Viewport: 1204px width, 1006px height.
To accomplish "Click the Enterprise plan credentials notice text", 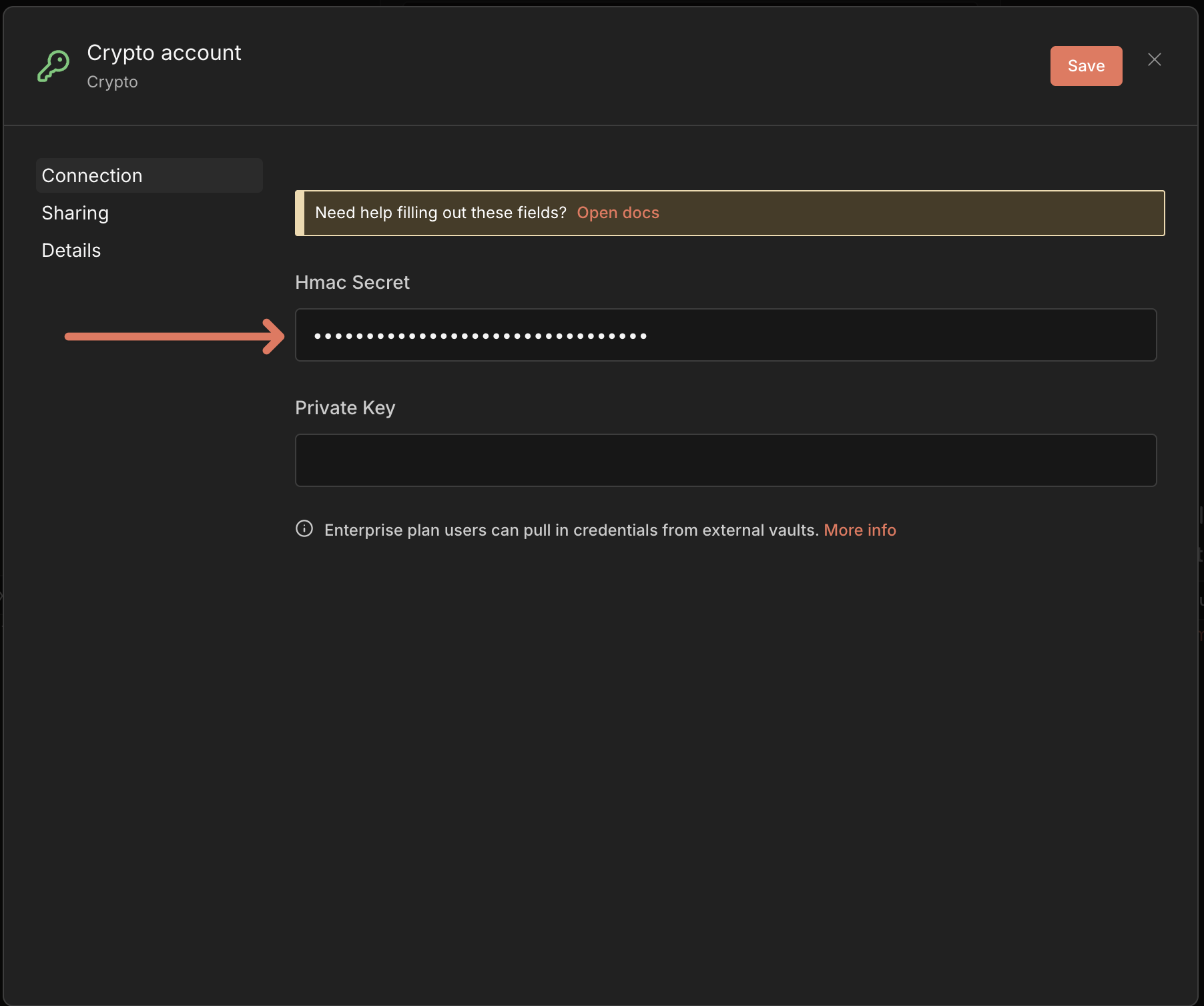I will tap(571, 529).
